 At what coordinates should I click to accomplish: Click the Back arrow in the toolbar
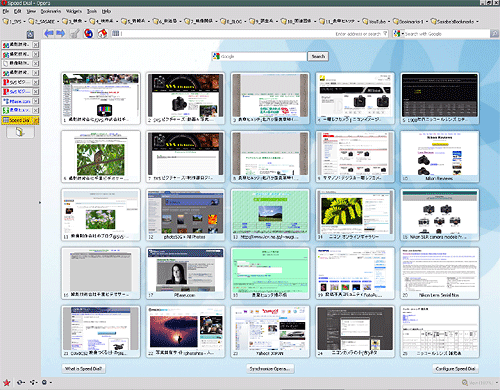49,33
